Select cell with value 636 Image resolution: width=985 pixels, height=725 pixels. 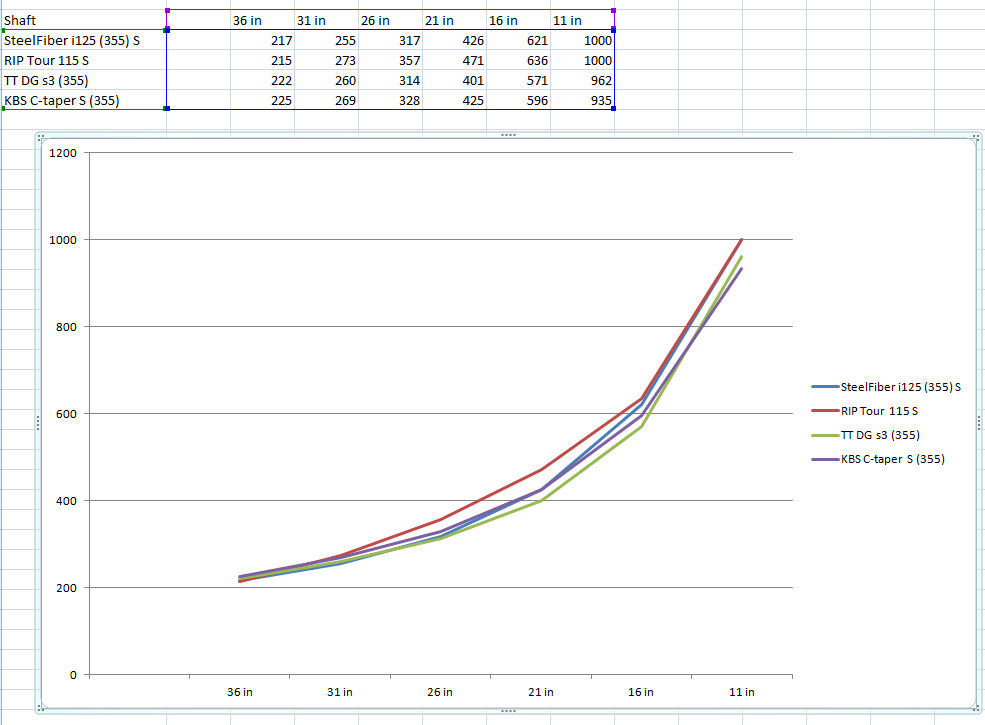tap(519, 60)
